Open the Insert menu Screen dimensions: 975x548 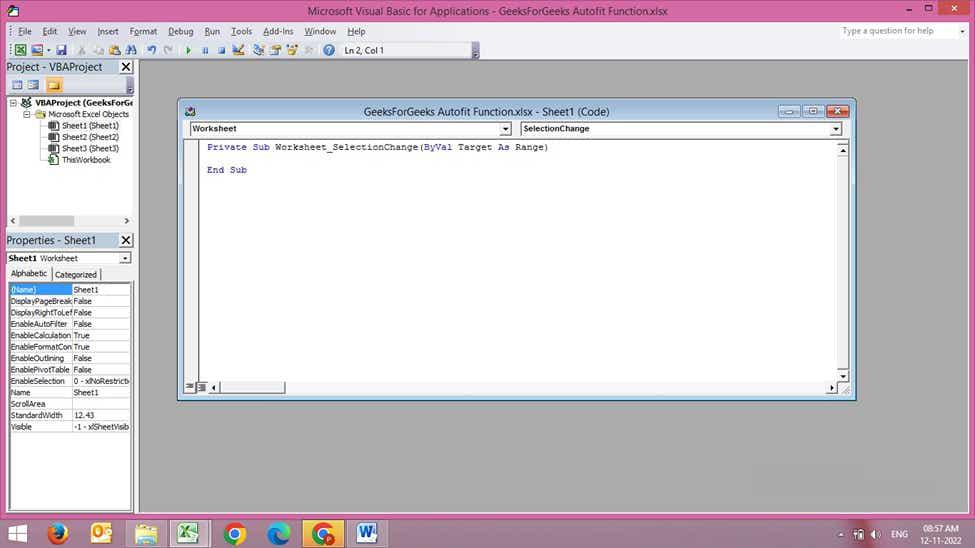point(108,31)
